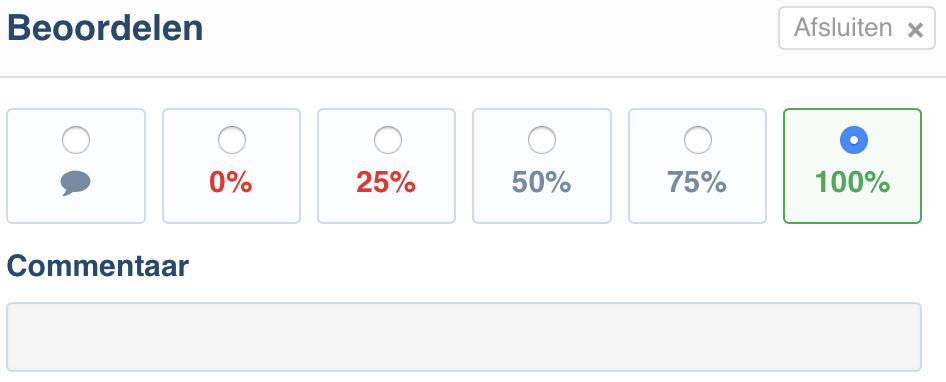Click the 0% option card
946x382 pixels.
[x=232, y=166]
